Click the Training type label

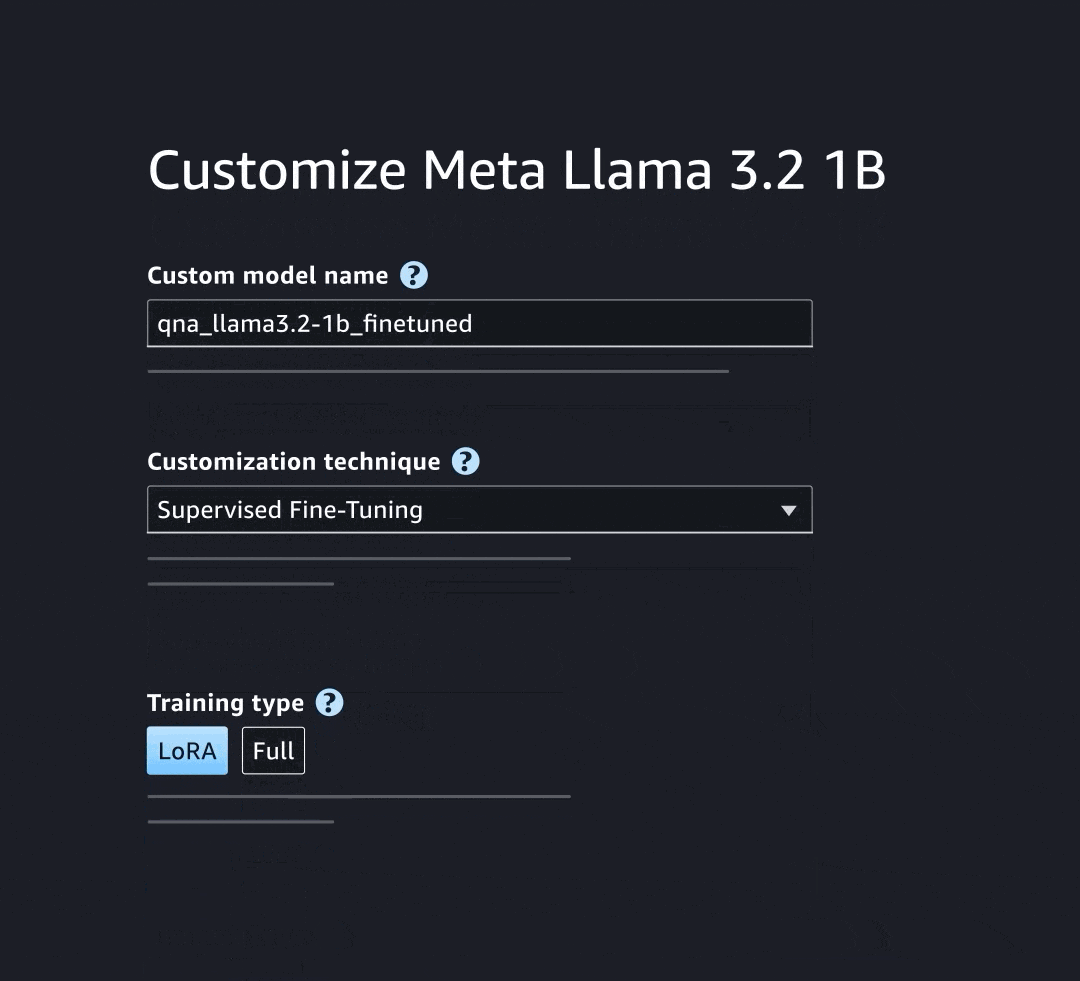(226, 703)
